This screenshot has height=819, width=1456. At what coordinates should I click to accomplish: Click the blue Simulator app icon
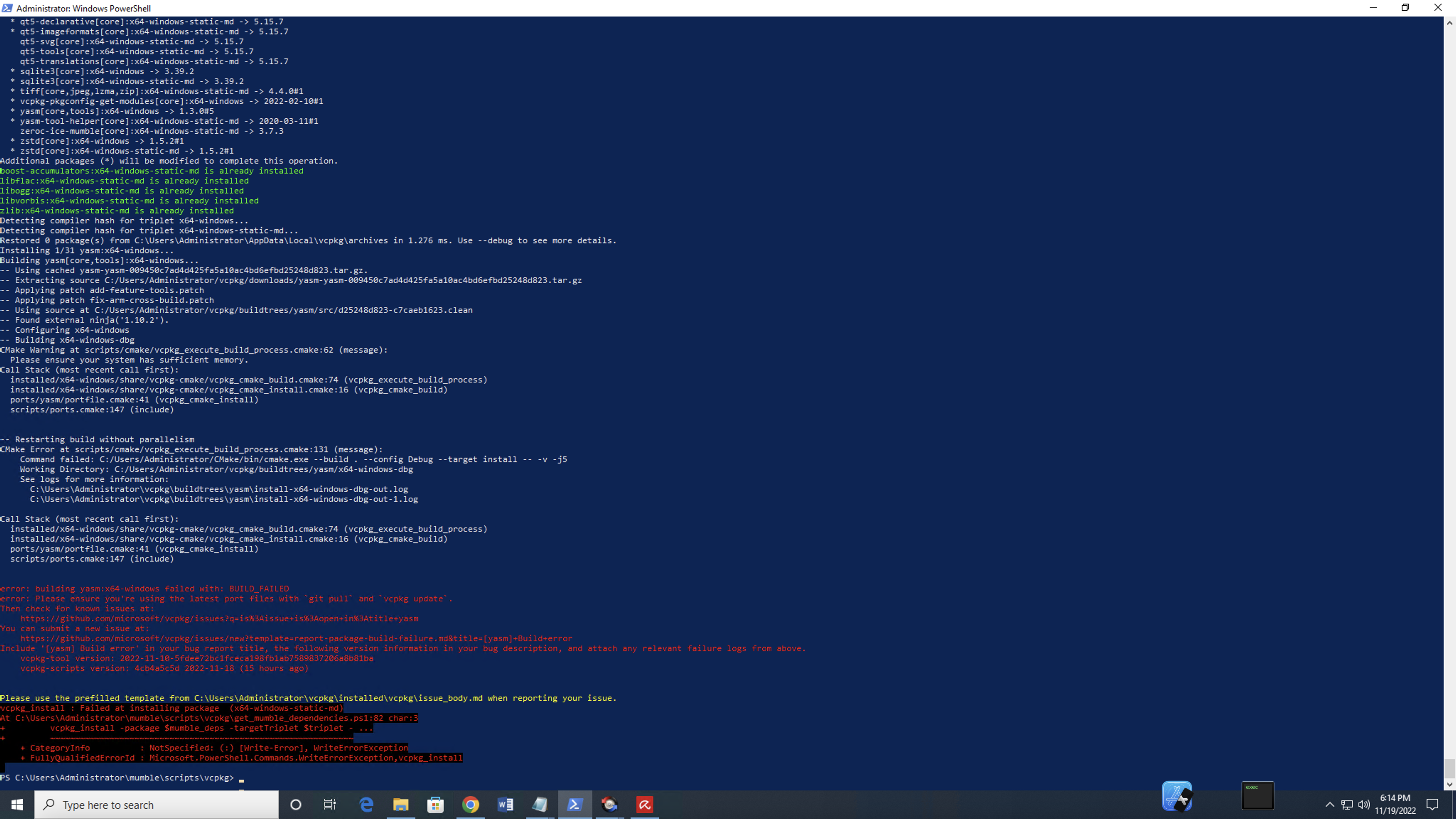click(1177, 796)
